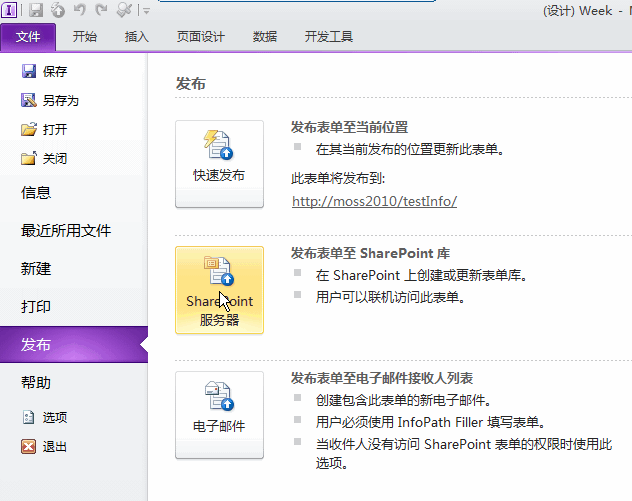The height and width of the screenshot is (501, 632).
Task: Click the Undo arrow in quick access toolbar
Action: (79, 11)
